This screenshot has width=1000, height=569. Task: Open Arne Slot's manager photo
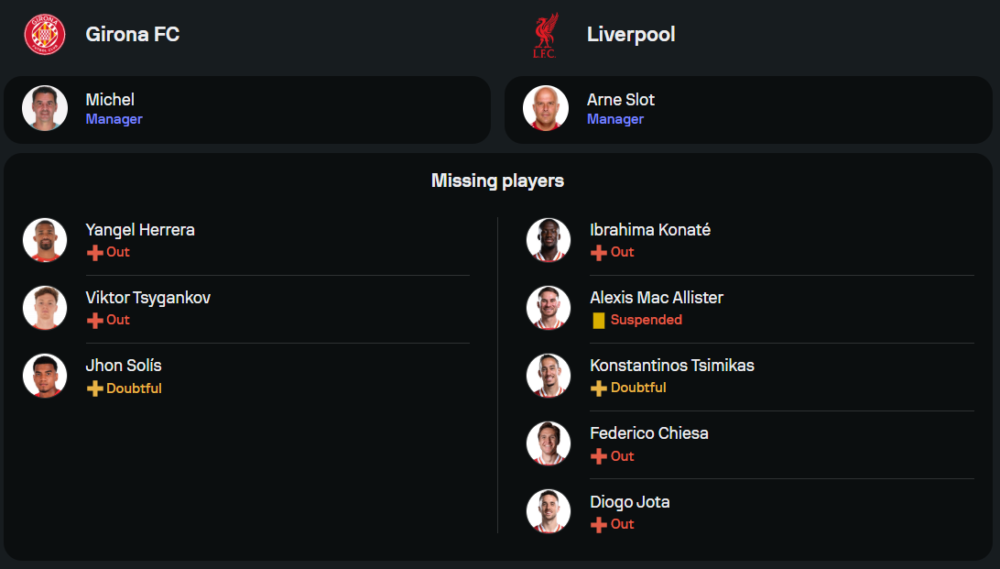click(546, 108)
